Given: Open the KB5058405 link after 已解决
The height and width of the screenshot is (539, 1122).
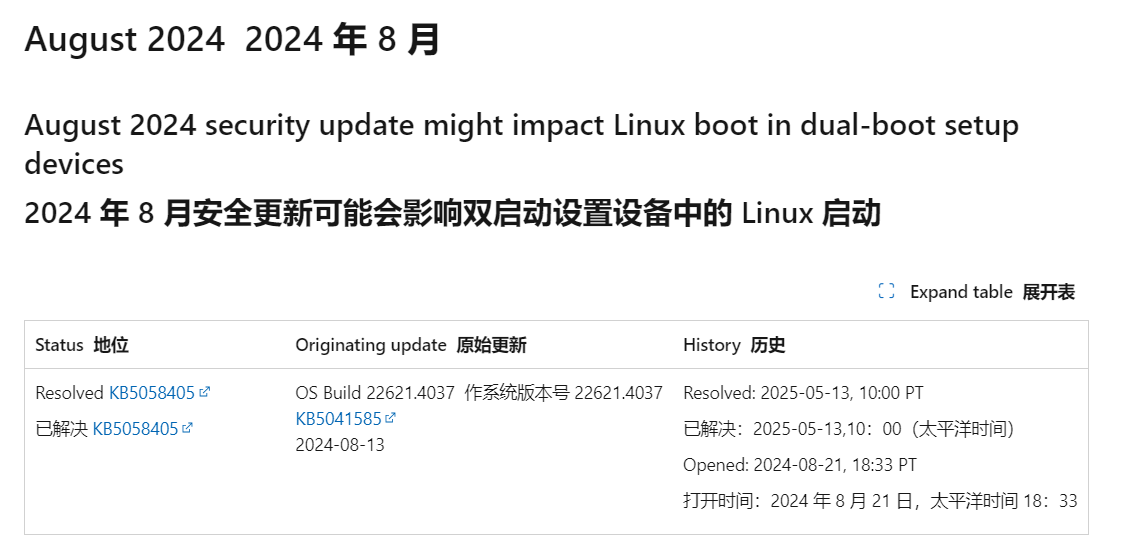Looking at the screenshot, I should pos(135,429).
